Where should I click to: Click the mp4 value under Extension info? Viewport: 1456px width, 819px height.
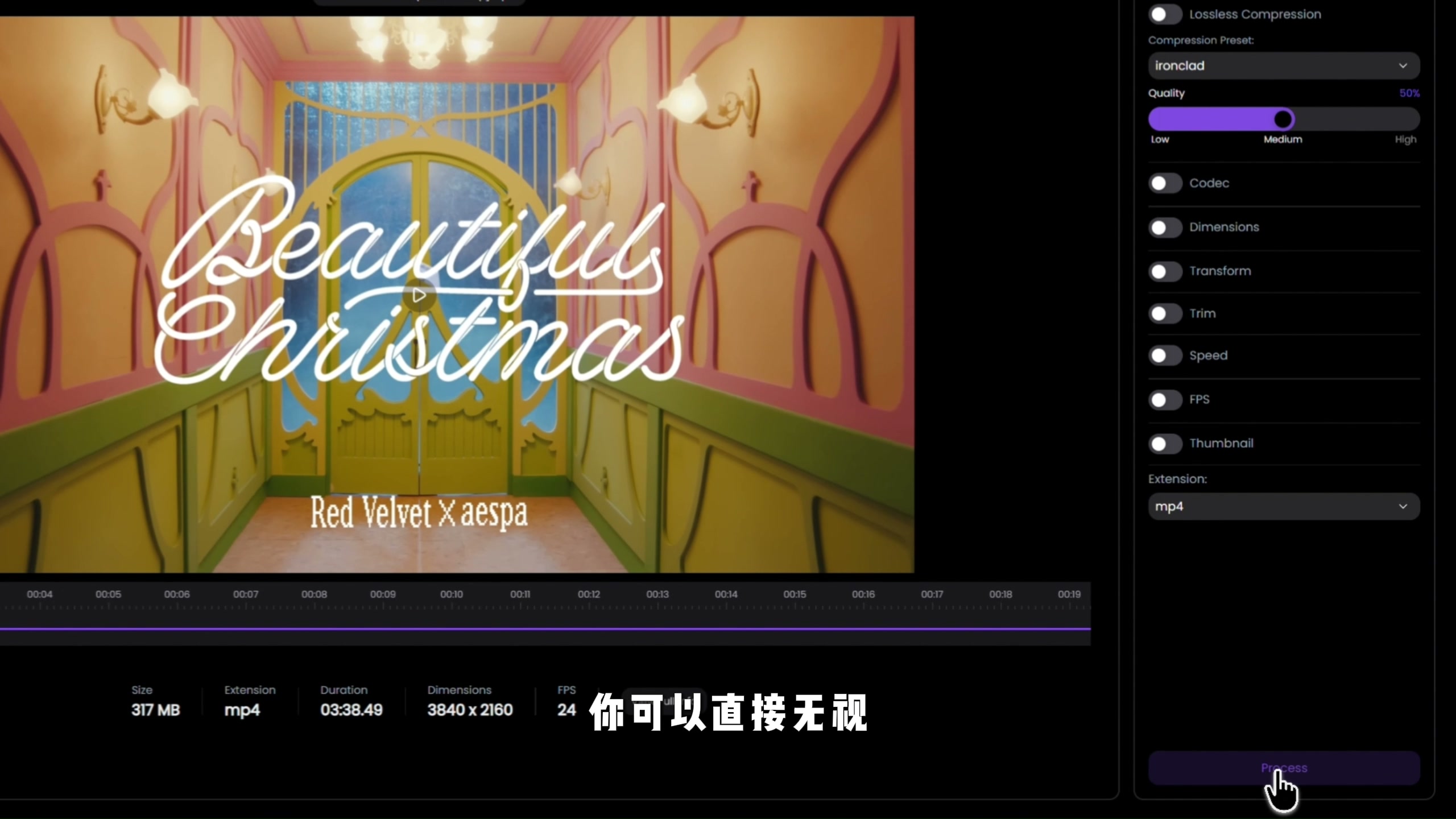(242, 710)
